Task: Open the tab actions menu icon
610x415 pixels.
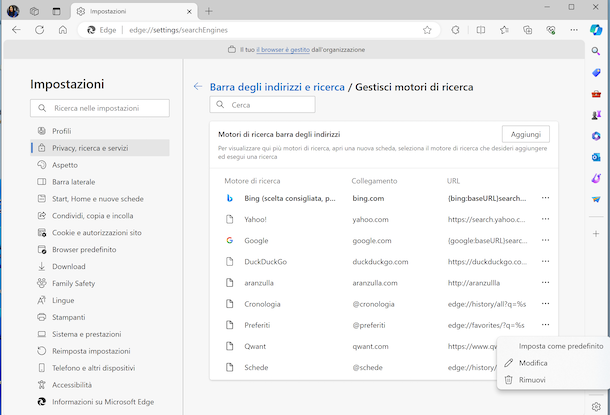Action: (x=56, y=11)
